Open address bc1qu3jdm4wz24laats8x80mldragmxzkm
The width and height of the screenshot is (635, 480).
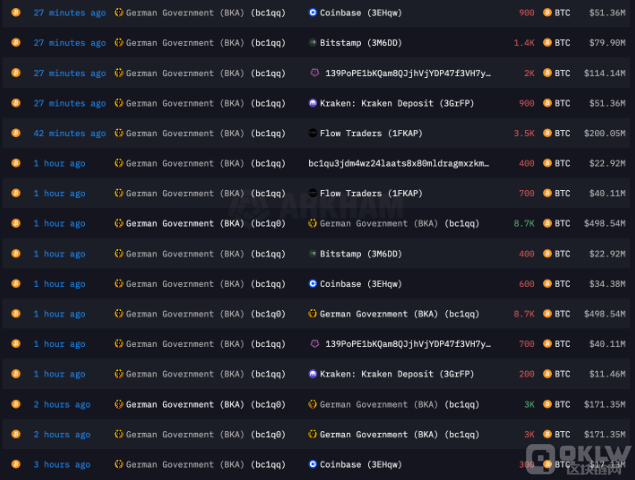398,163
